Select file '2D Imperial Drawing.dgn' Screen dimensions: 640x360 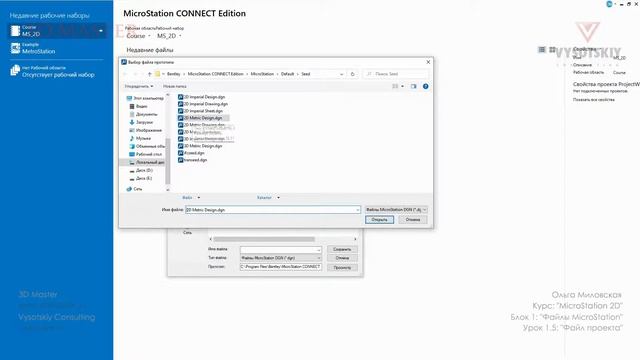(x=203, y=104)
